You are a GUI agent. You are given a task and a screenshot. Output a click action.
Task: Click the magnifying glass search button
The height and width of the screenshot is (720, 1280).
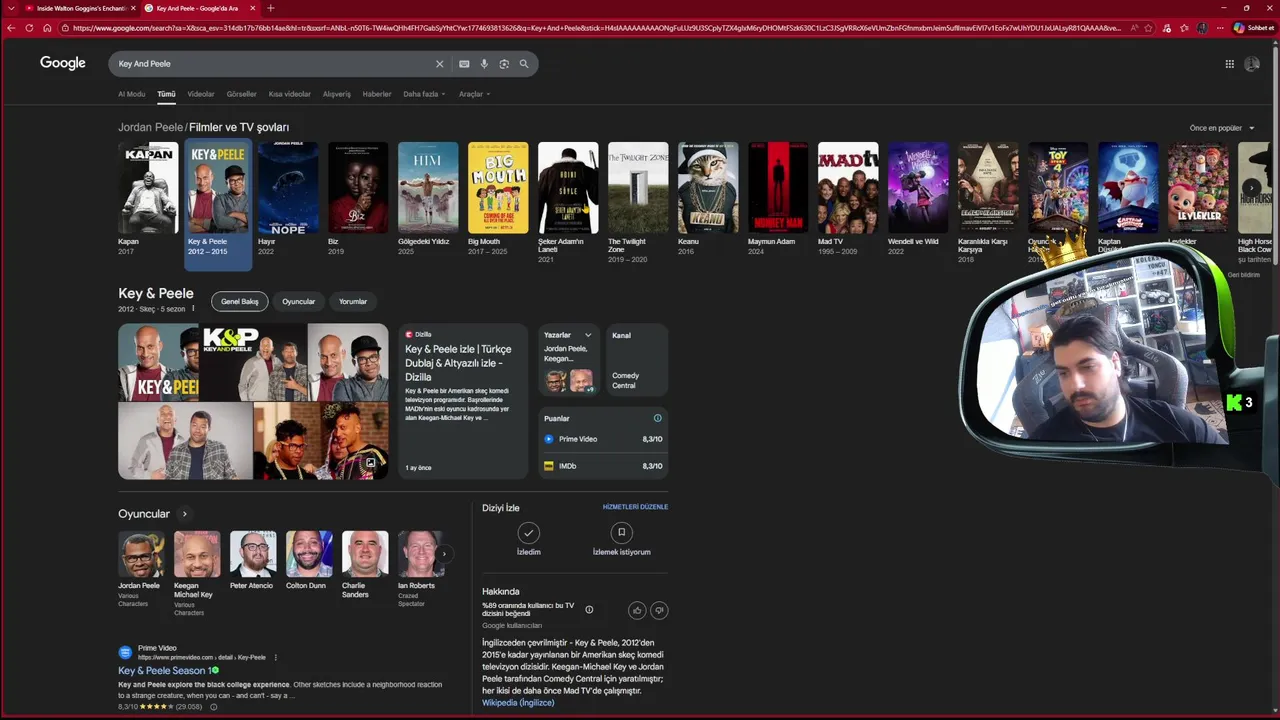524,64
